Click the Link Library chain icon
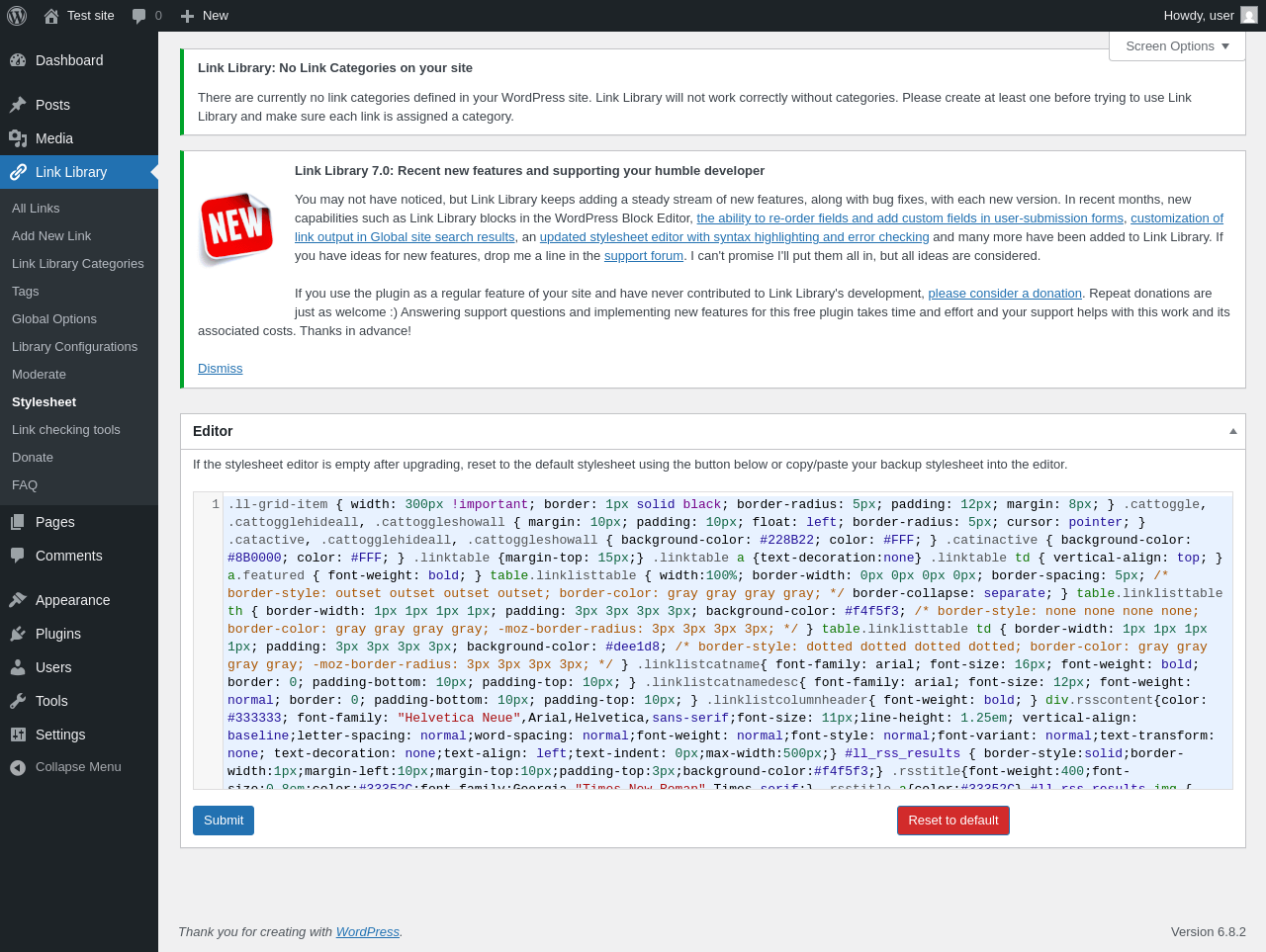The image size is (1266, 952). 18,172
